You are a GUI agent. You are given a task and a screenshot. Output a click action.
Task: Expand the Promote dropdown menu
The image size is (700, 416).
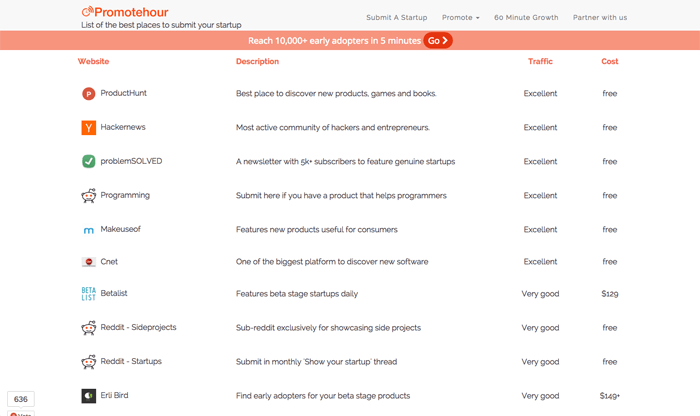[460, 17]
